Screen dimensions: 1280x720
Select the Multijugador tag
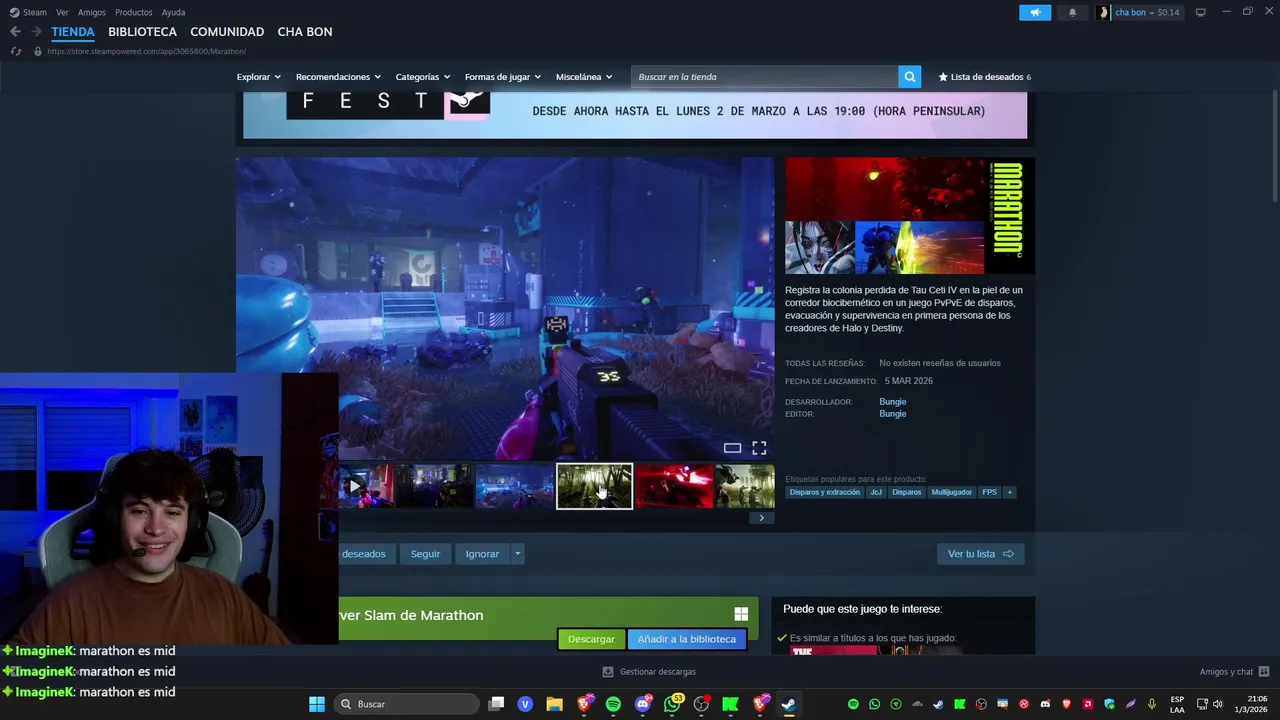pyautogui.click(x=952, y=492)
